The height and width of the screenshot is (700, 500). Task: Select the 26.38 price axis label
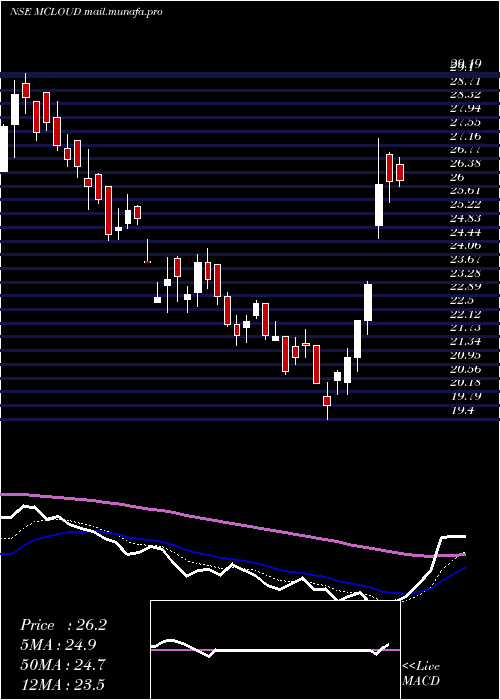click(465, 163)
